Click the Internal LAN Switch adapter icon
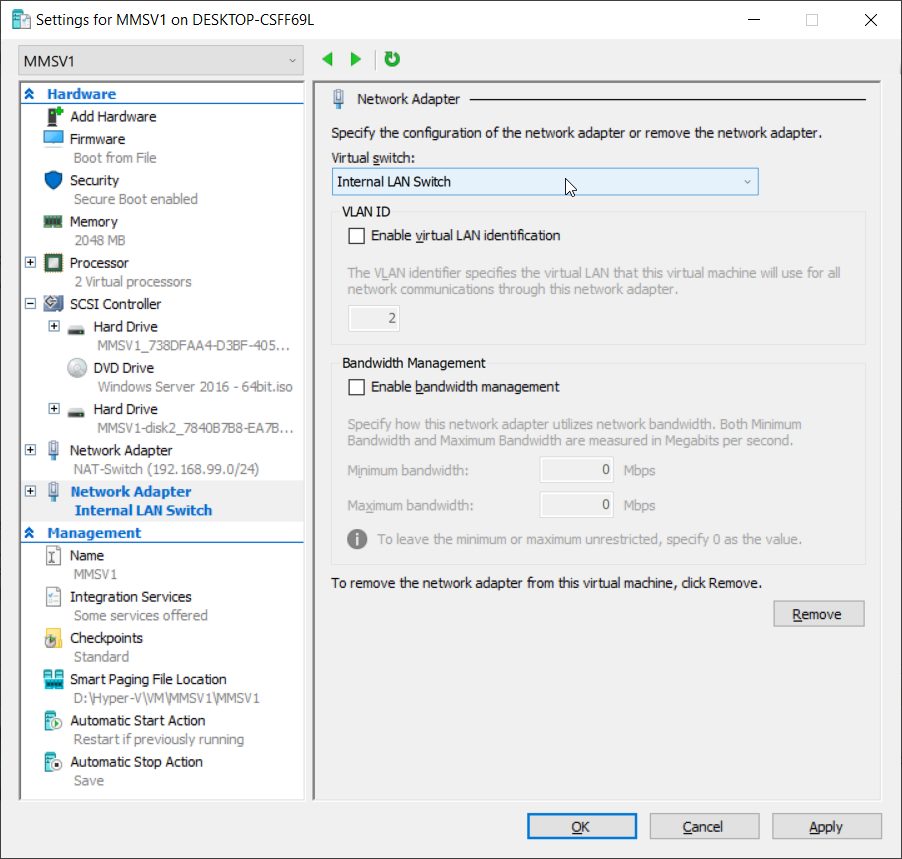This screenshot has height=859, width=902. 53,491
